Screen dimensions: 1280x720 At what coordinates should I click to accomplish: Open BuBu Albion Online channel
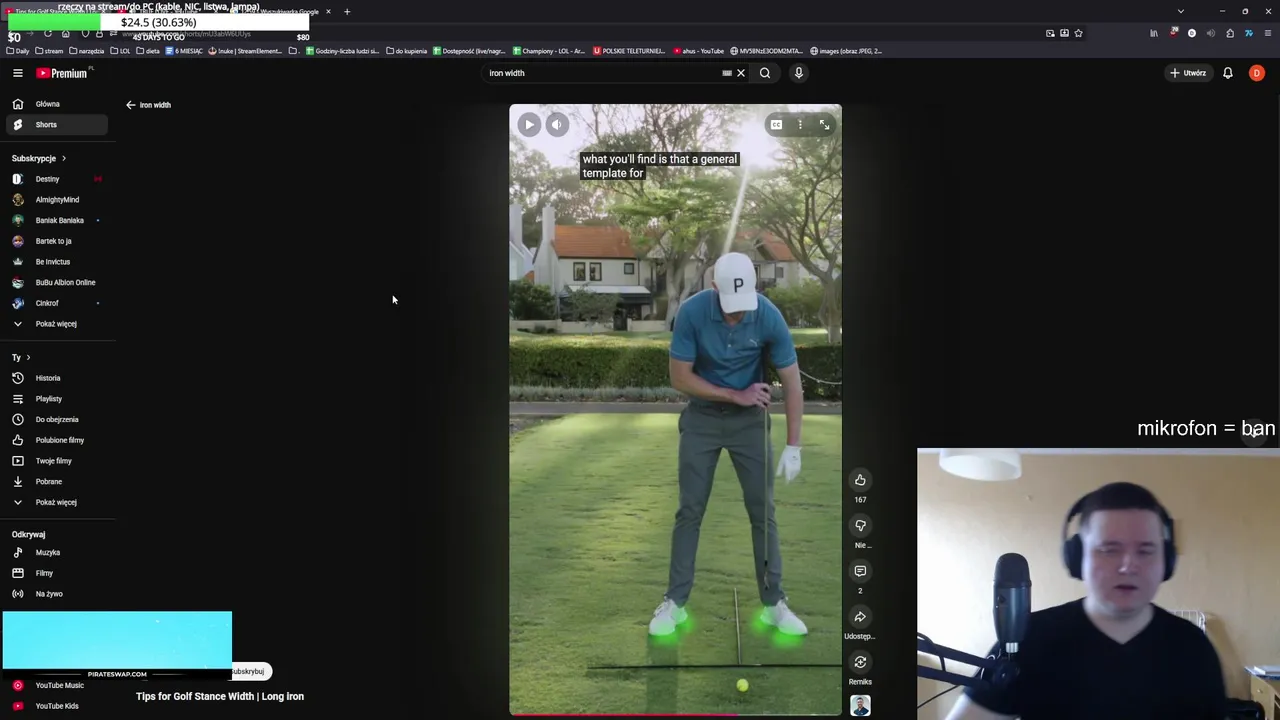(x=56, y=282)
